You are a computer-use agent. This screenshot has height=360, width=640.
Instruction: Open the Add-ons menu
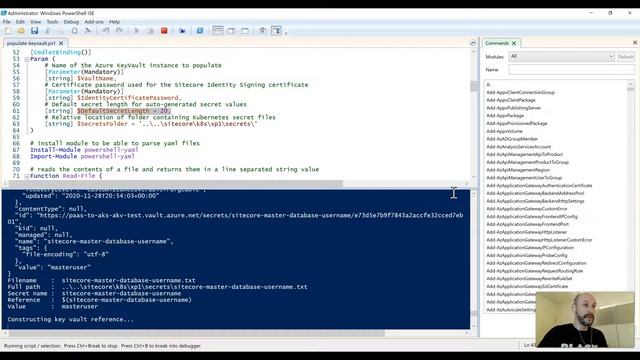coord(94,22)
